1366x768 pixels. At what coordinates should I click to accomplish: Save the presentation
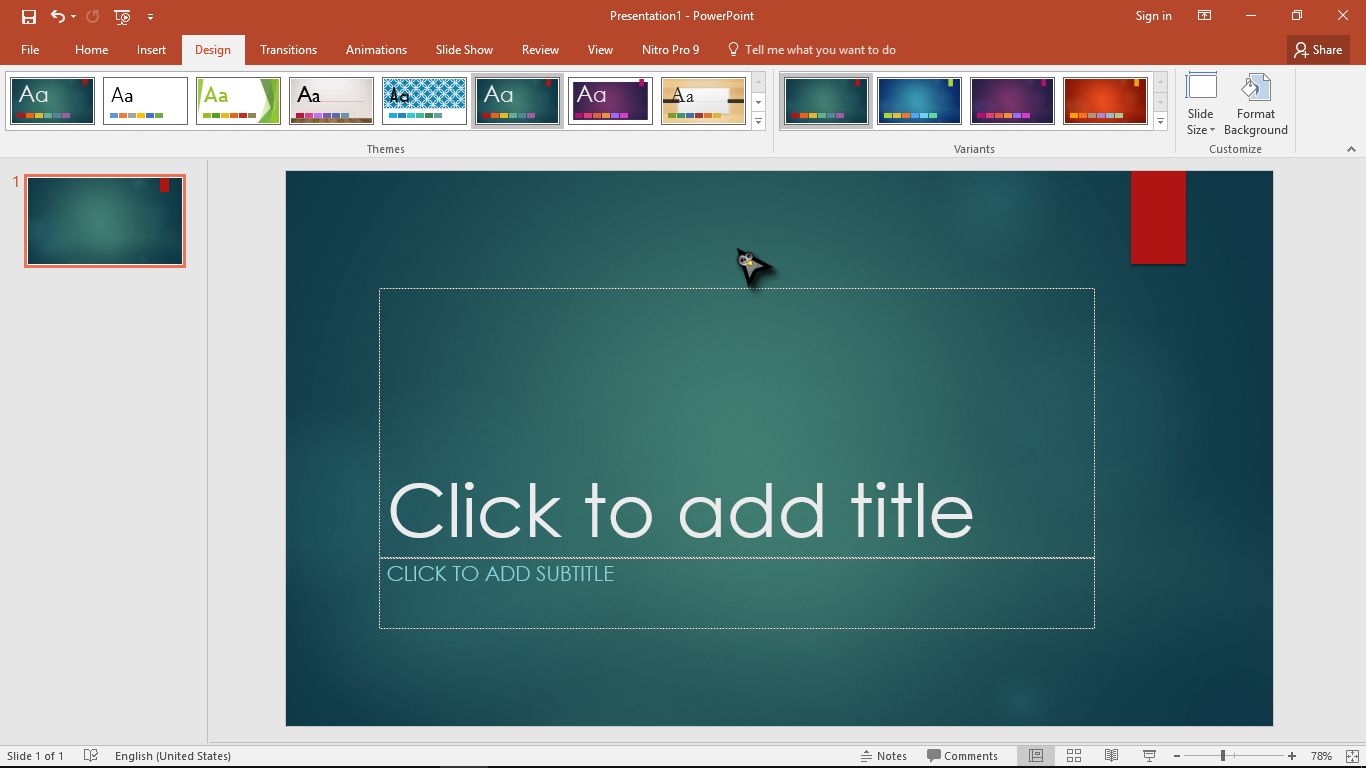(x=28, y=16)
